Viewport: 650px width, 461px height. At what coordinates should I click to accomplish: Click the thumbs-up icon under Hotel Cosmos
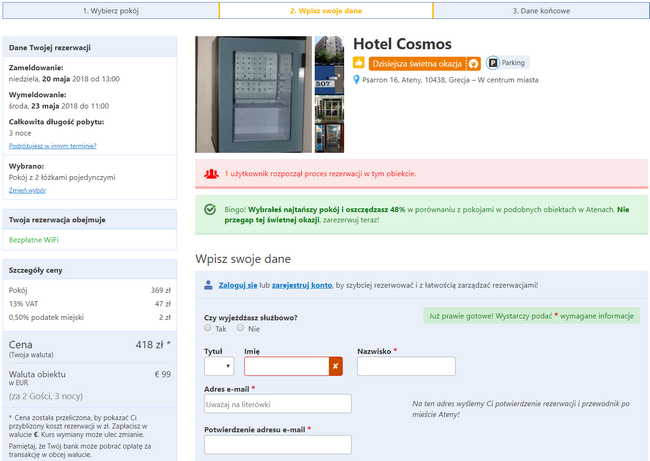point(359,63)
